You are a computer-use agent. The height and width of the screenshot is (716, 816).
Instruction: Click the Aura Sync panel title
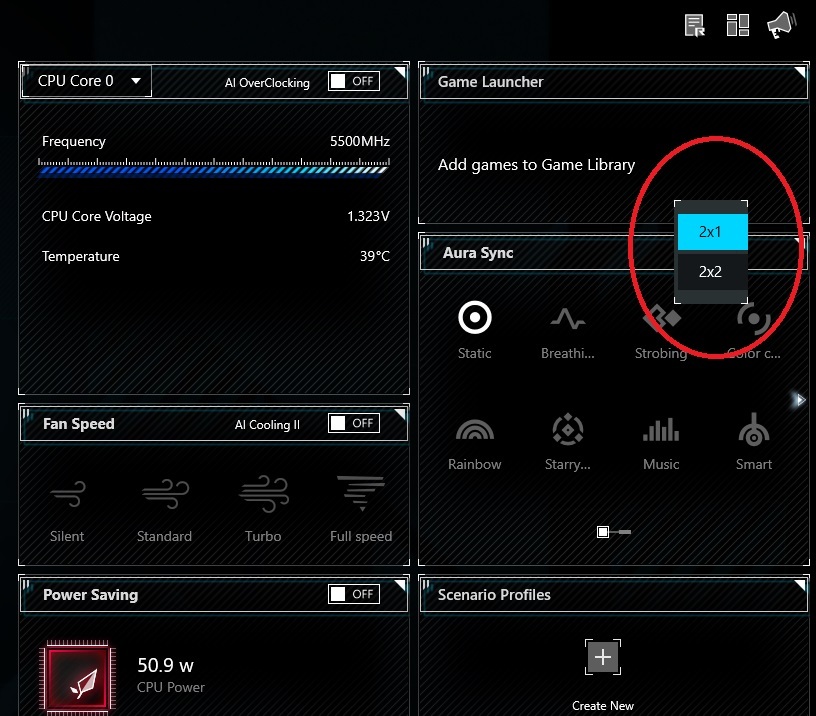pyautogui.click(x=478, y=253)
